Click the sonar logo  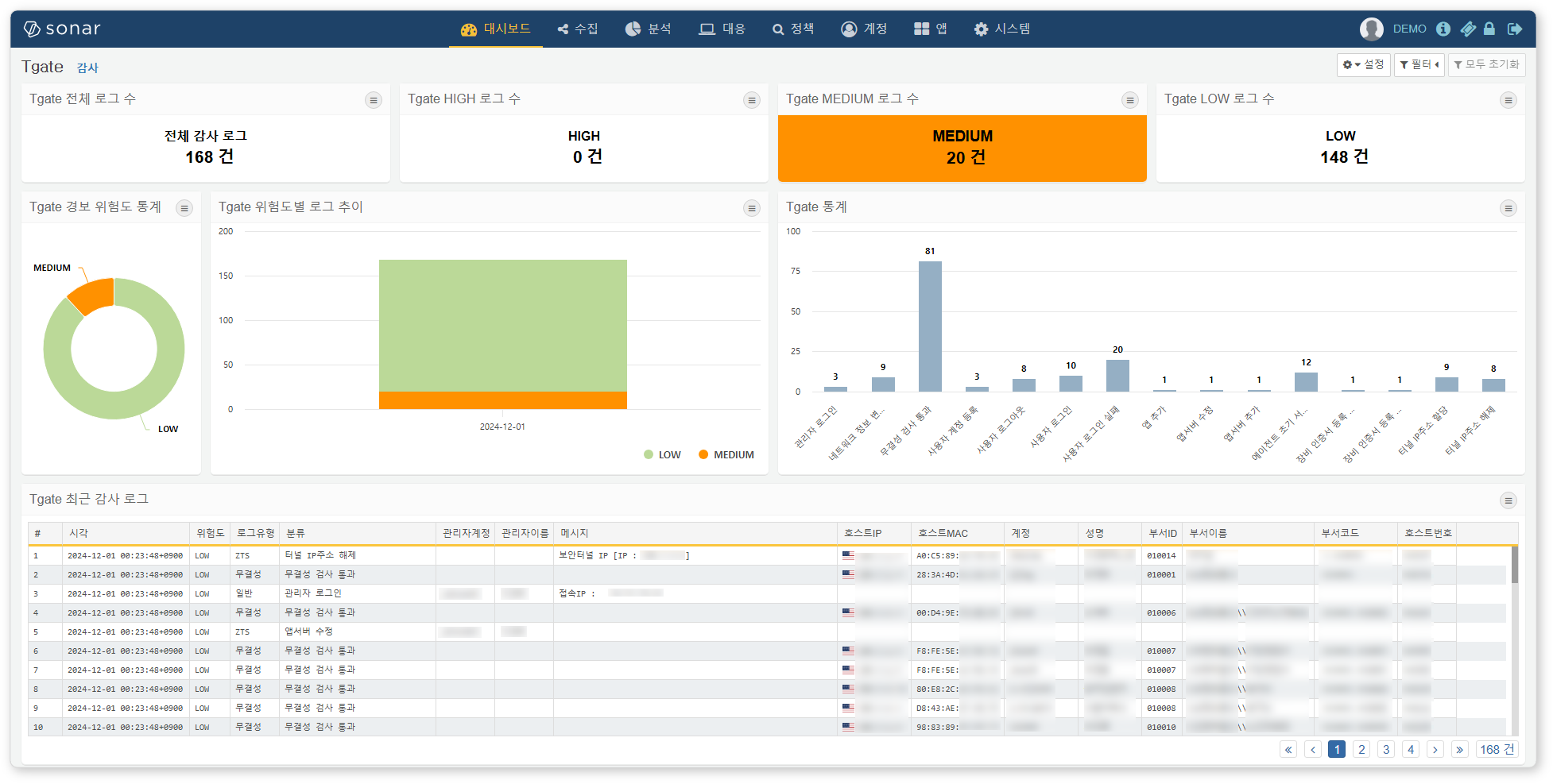pos(62,29)
